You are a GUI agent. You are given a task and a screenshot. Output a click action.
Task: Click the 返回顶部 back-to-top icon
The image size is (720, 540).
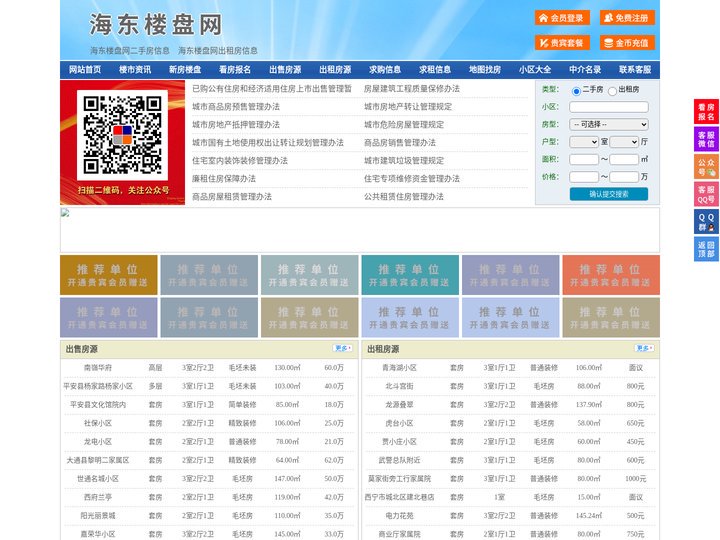706,249
